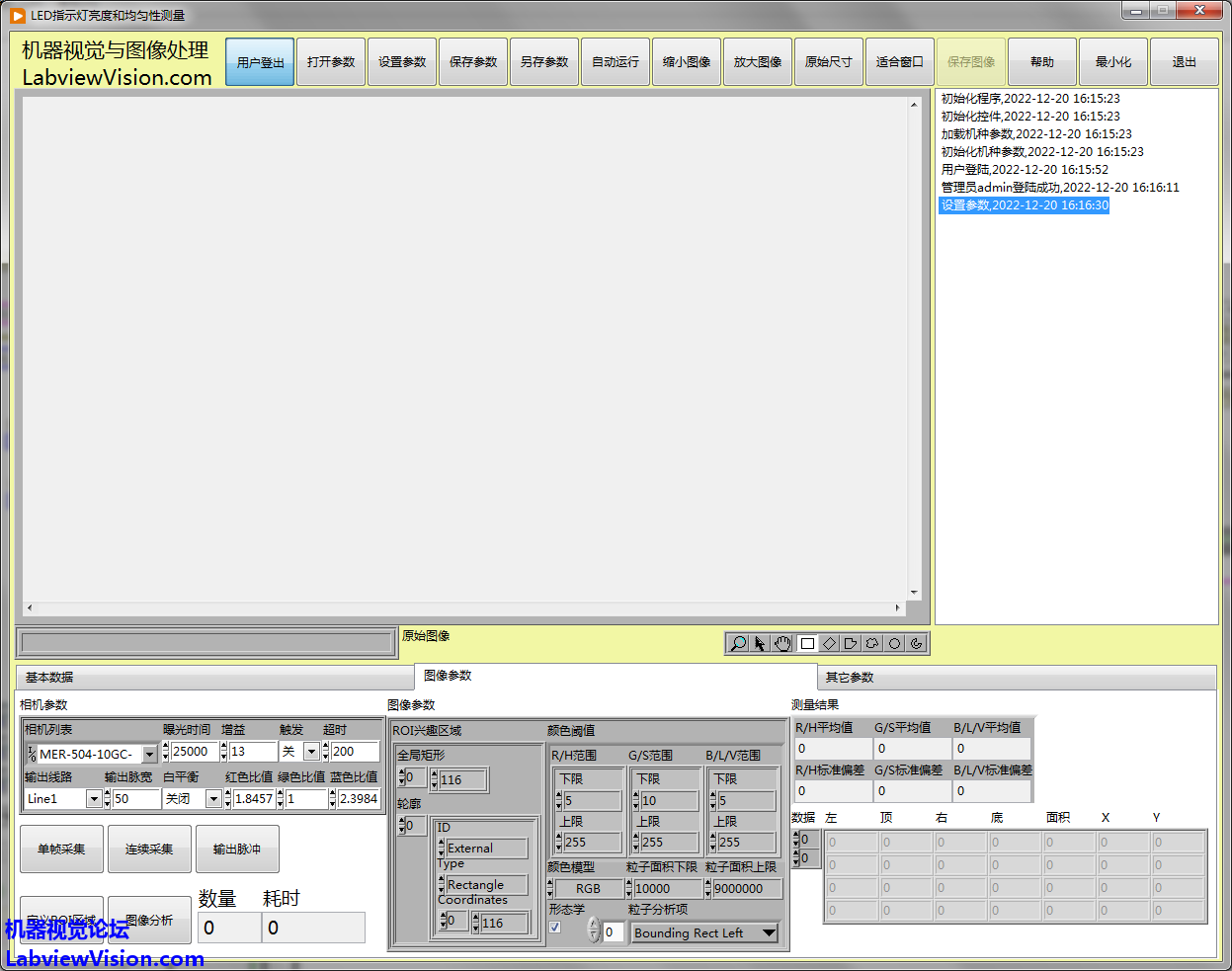Expand the 粒子分析项 Bounding Rect Left dropdown

tap(769, 933)
